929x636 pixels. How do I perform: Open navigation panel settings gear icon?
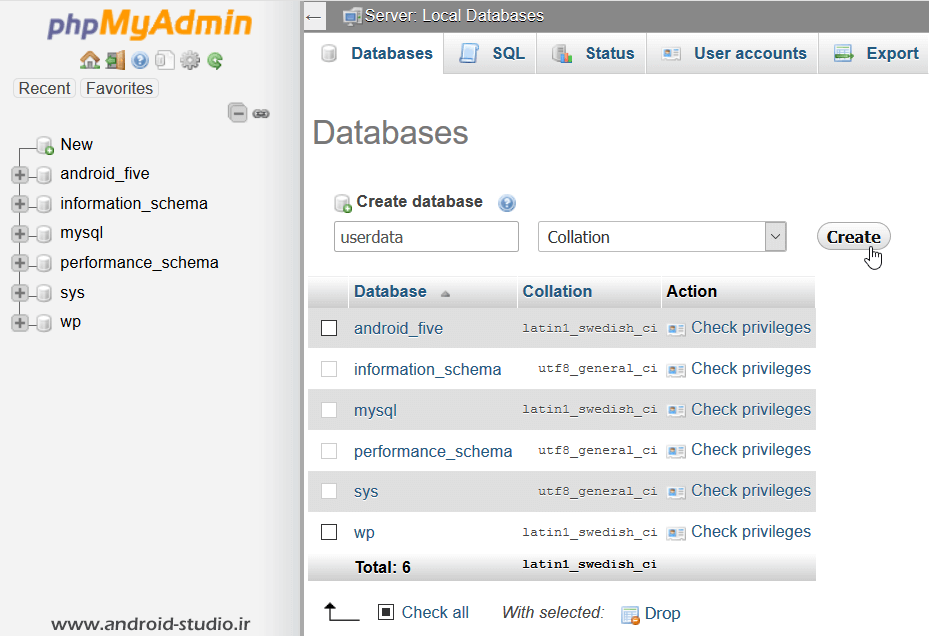point(190,60)
